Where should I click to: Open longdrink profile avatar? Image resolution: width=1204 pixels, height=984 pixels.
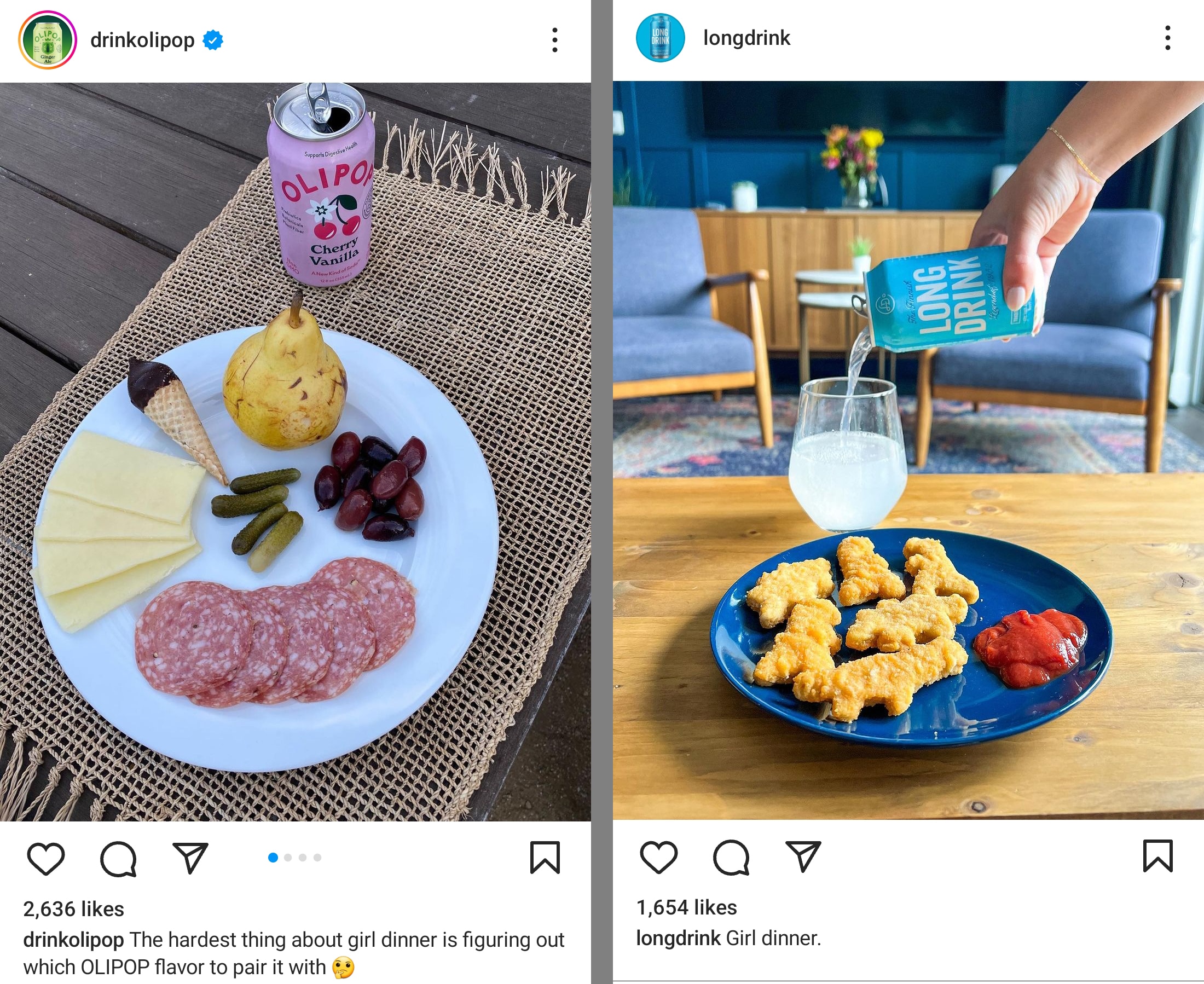pyautogui.click(x=661, y=38)
